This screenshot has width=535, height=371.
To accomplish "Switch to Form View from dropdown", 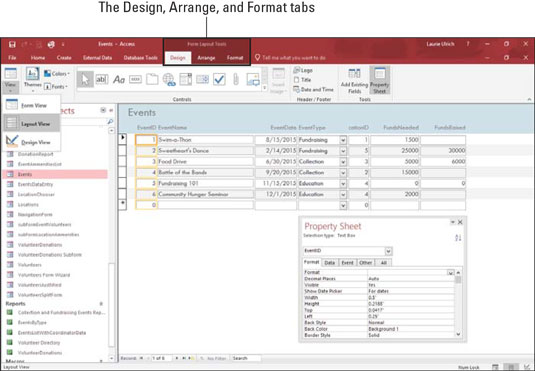I will click(x=31, y=105).
